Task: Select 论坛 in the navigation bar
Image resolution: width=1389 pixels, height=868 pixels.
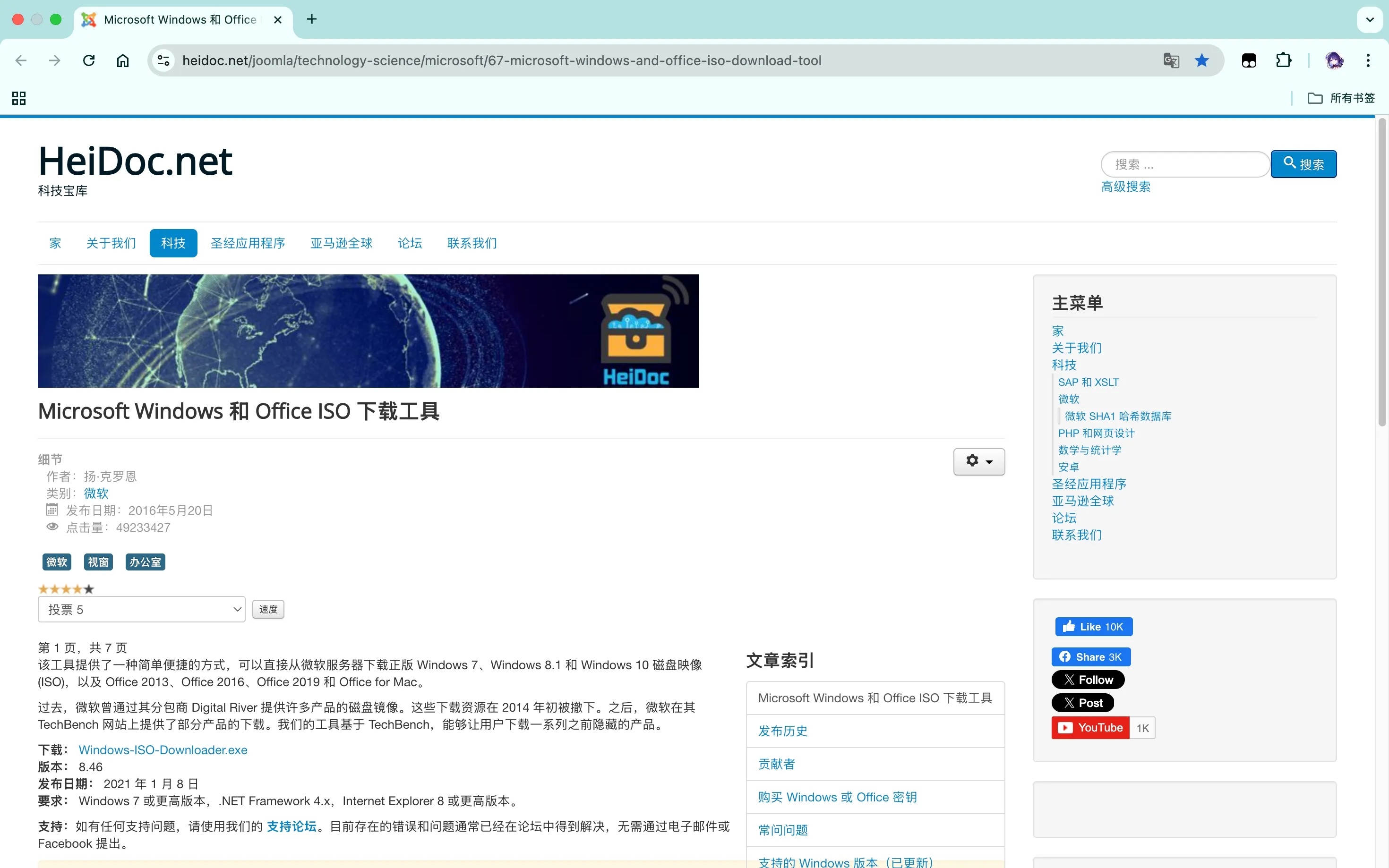Action: pyautogui.click(x=410, y=243)
